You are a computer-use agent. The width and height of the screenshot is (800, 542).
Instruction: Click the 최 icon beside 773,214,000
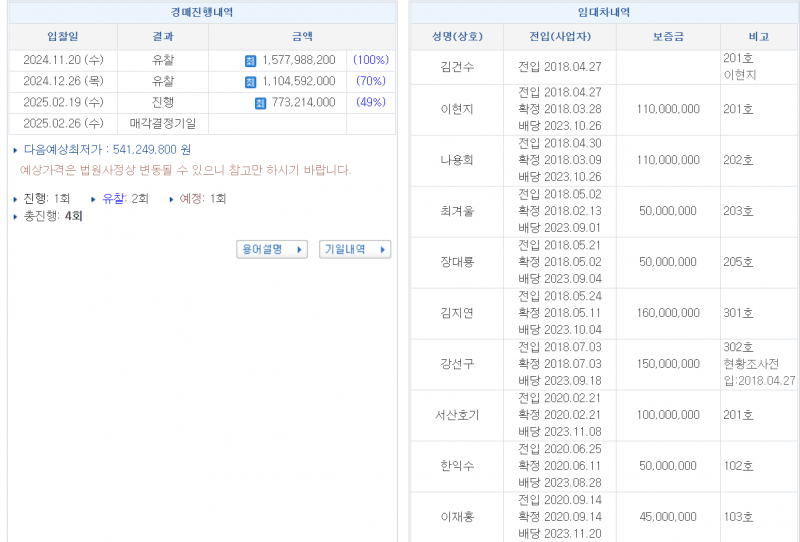pos(260,103)
